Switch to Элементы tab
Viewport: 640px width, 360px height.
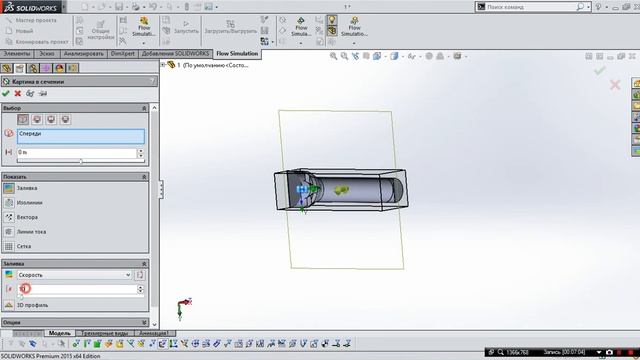[17, 54]
